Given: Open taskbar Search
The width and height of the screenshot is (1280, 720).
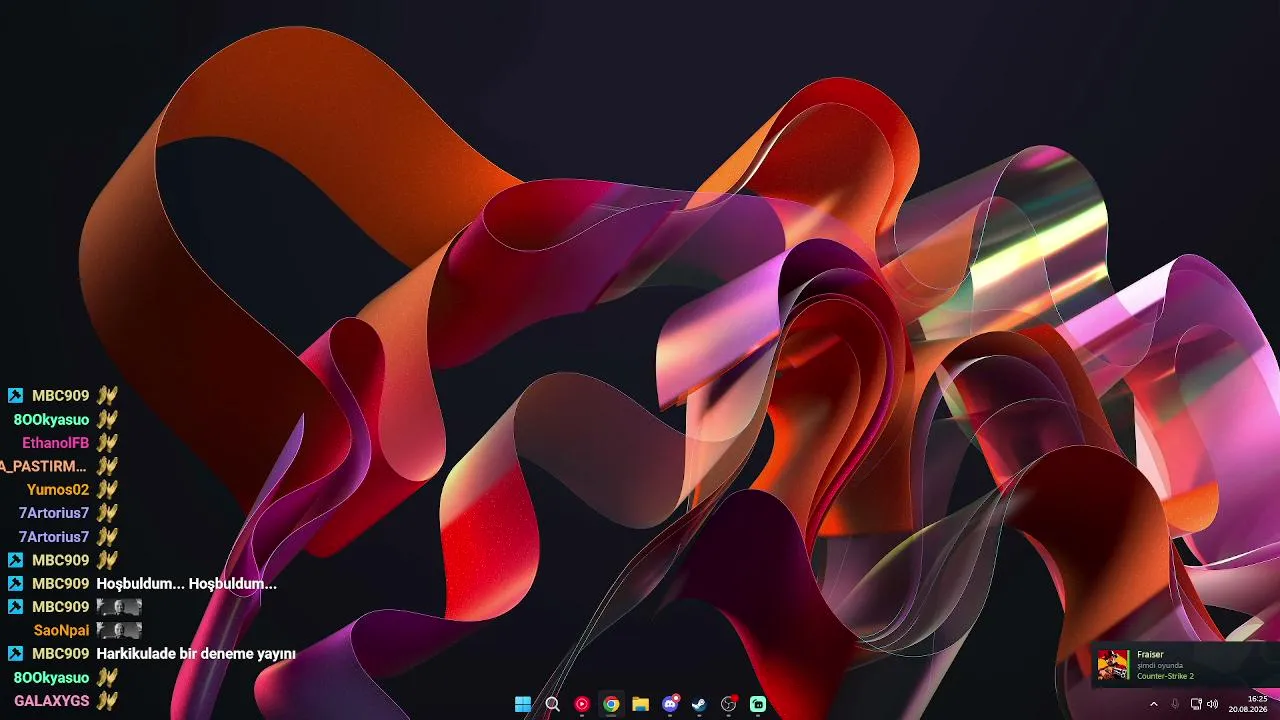Looking at the screenshot, I should 552,704.
